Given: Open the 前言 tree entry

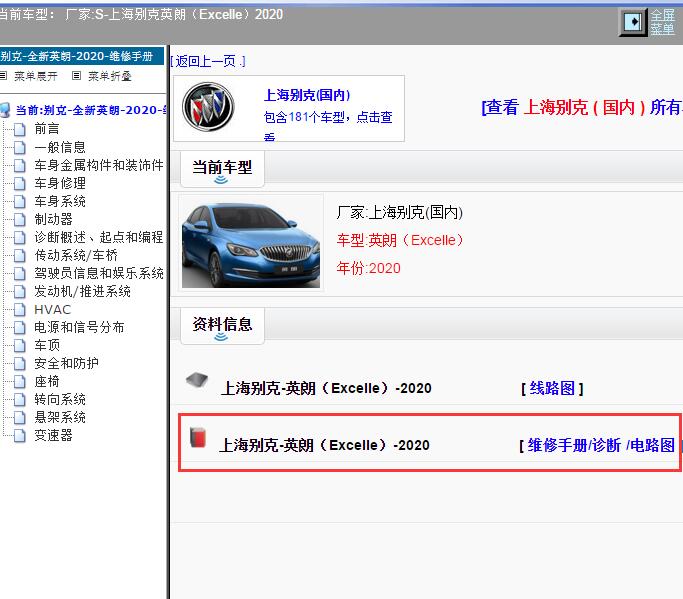Looking at the screenshot, I should (x=47, y=129).
